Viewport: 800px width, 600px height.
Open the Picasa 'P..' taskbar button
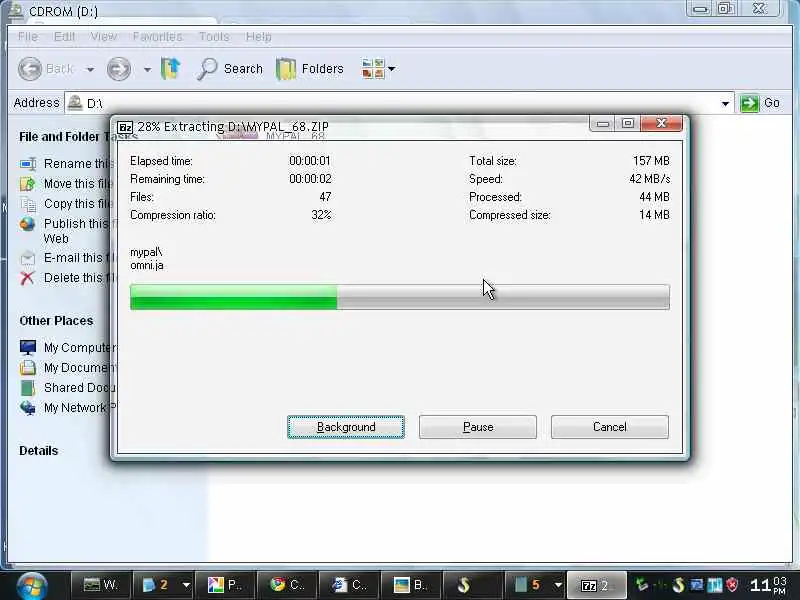225,585
